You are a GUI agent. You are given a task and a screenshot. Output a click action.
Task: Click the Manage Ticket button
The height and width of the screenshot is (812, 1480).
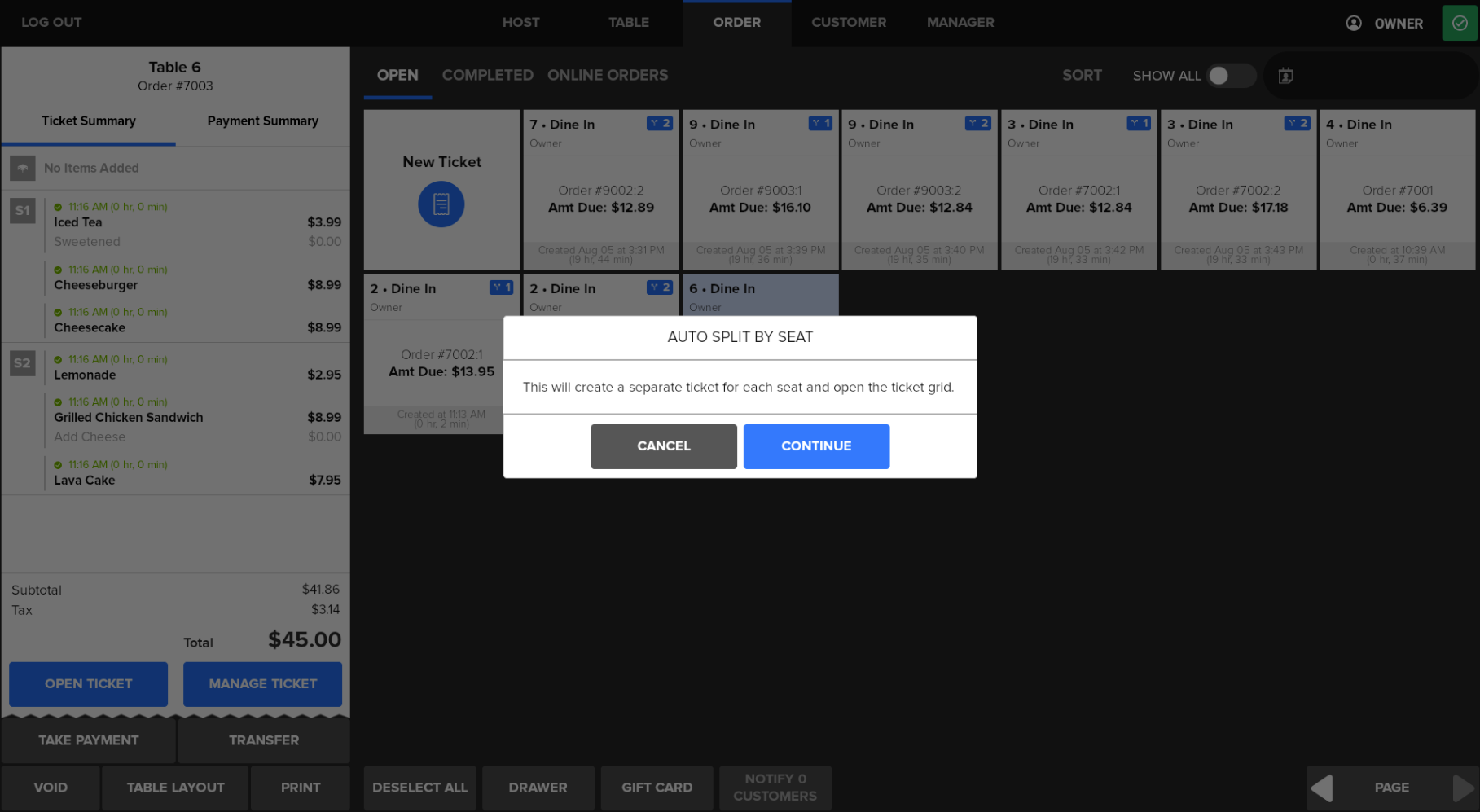click(x=262, y=684)
